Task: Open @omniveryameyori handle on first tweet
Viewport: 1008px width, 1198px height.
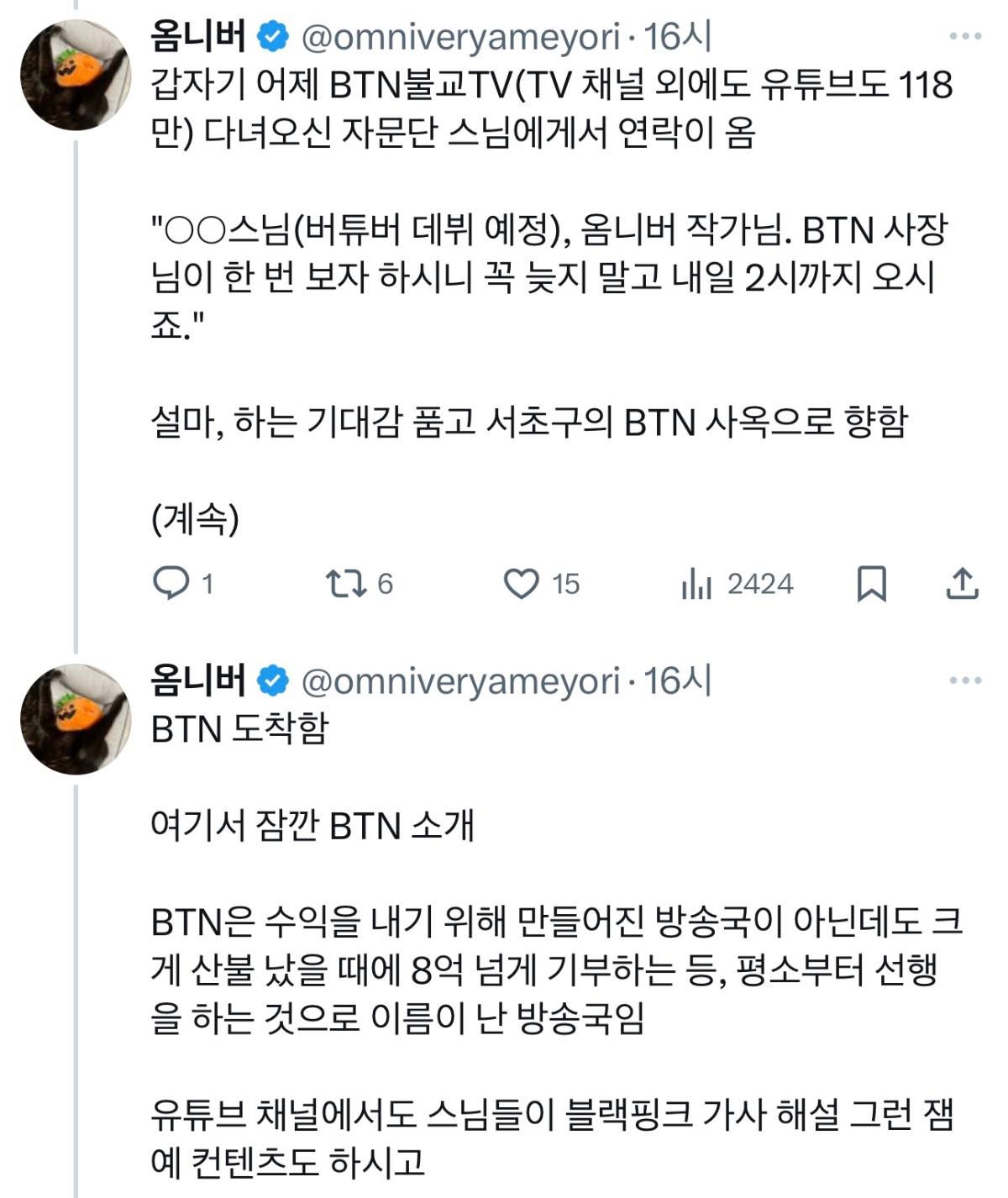Action: tap(460, 37)
